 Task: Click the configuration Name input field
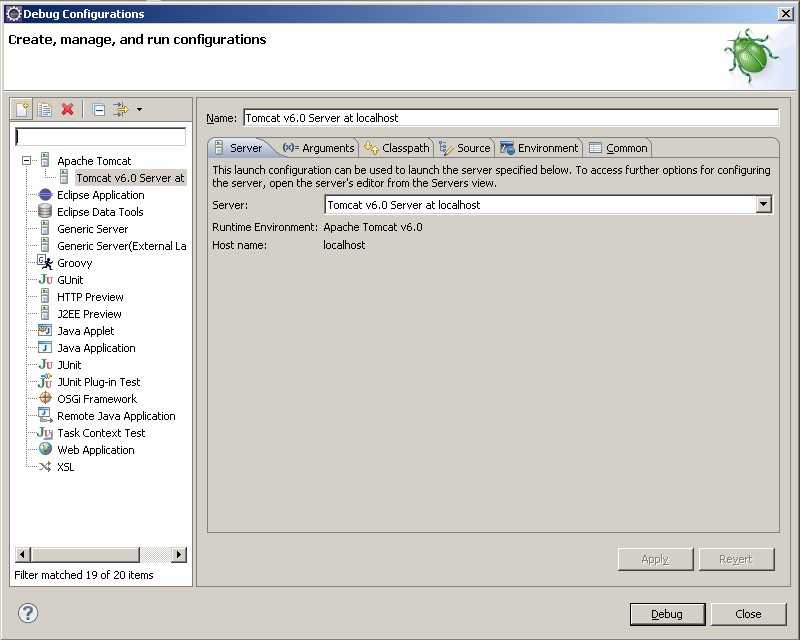click(511, 118)
